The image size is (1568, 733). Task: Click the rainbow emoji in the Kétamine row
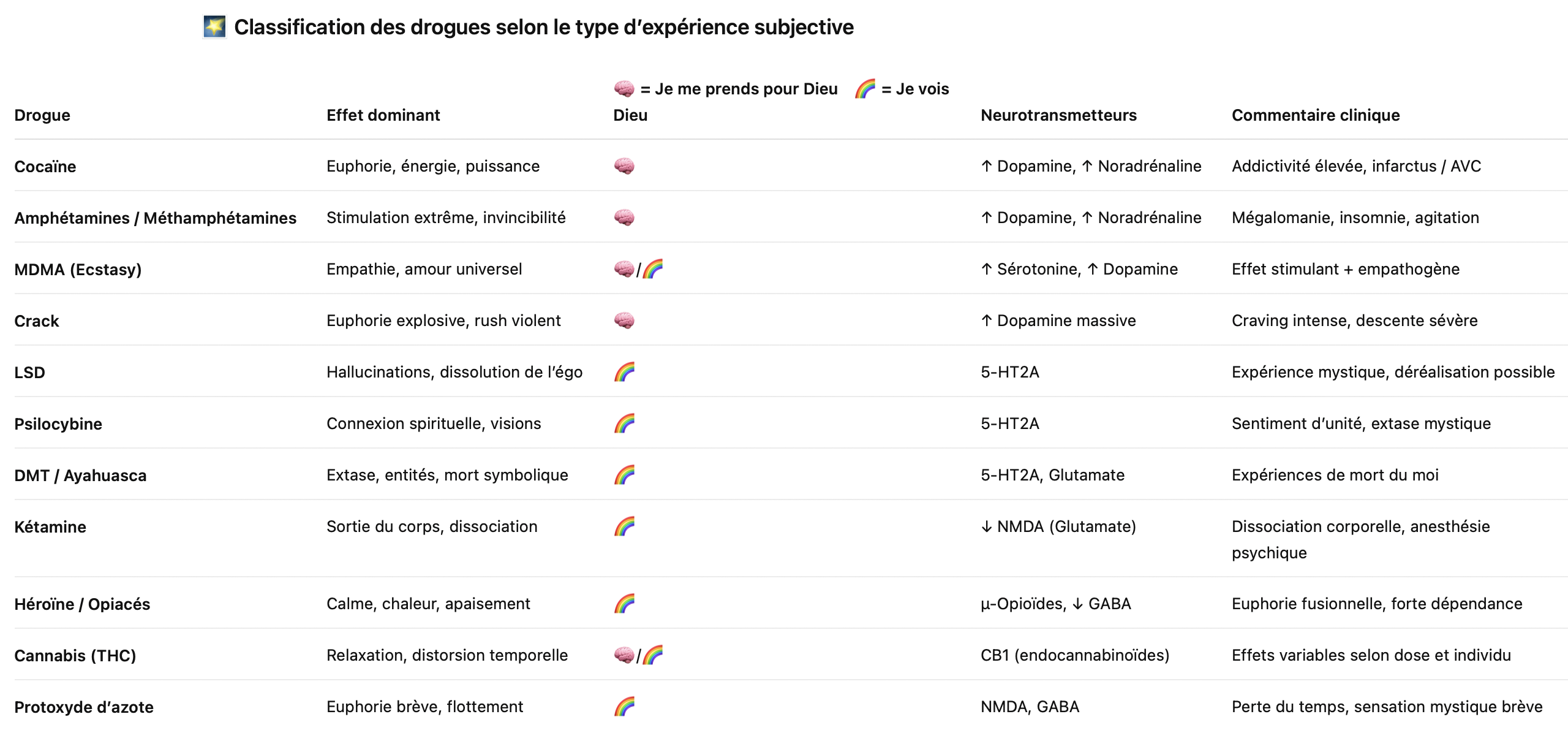(624, 526)
